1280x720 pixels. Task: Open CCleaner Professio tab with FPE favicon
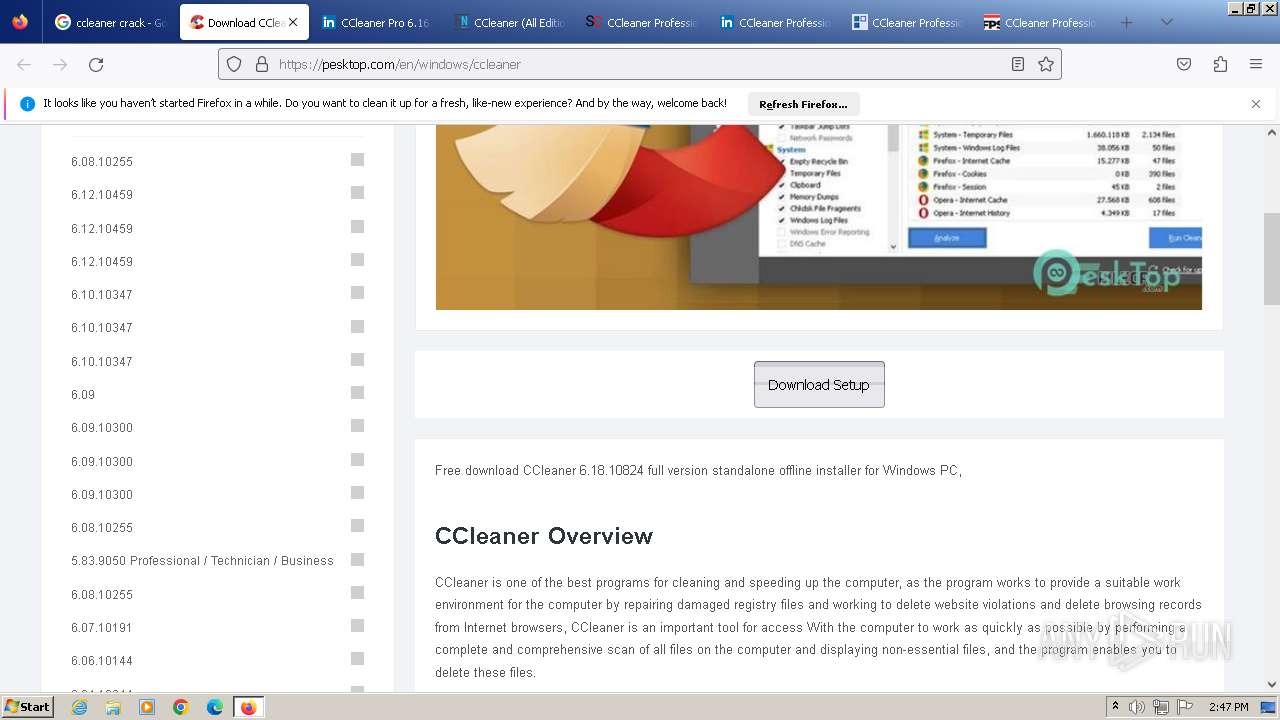tap(1041, 22)
